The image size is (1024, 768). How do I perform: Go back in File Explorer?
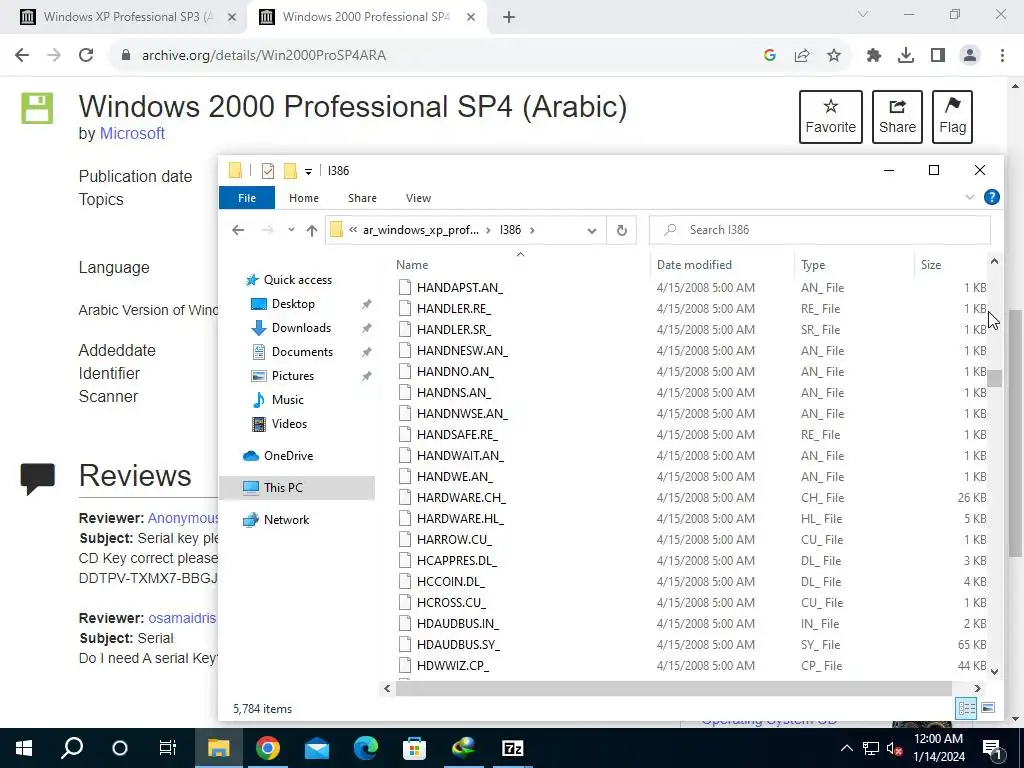click(238, 230)
